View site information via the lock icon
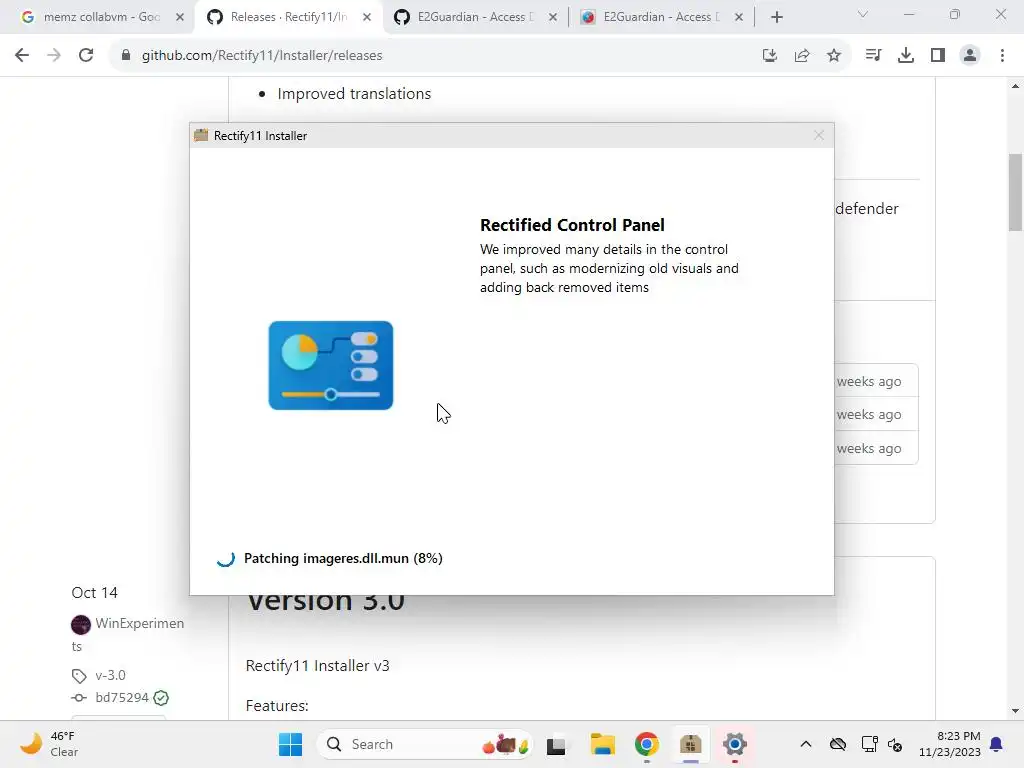This screenshot has height=768, width=1024. coord(126,56)
